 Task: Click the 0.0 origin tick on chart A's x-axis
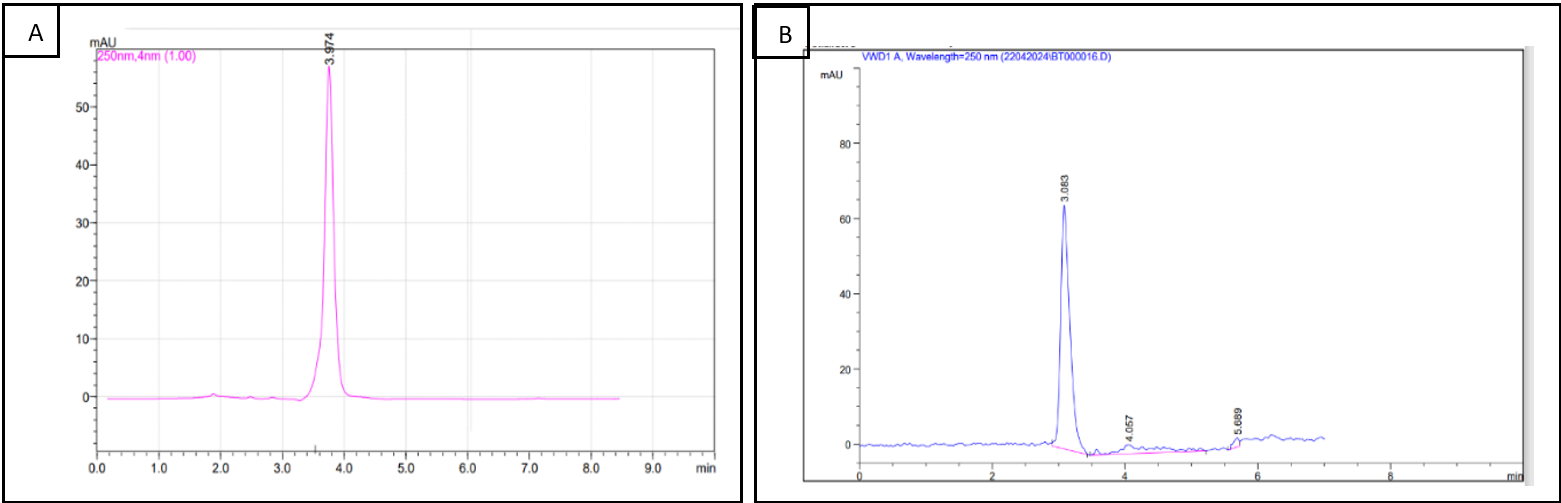click(96, 467)
